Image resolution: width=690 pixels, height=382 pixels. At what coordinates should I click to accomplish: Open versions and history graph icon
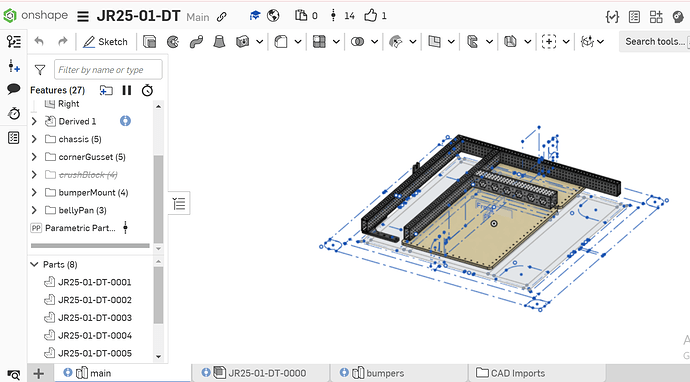[333, 16]
